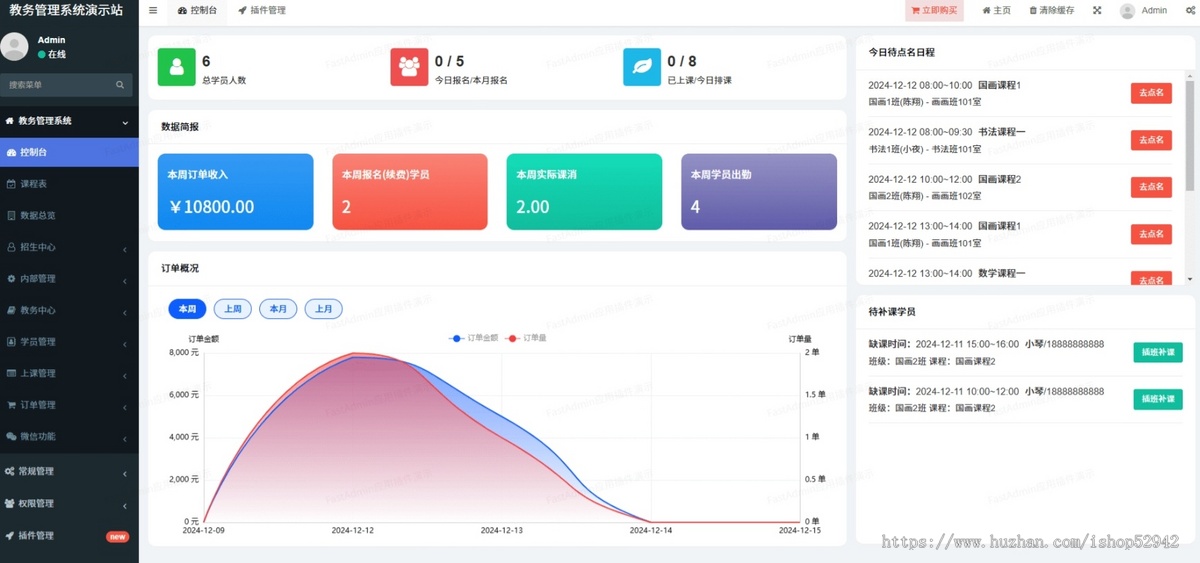Viewport: 1200px width, 563px height.
Task: Click 插班补课 for absence 2024-12-11 10:00~12:00
Action: [x=1158, y=399]
